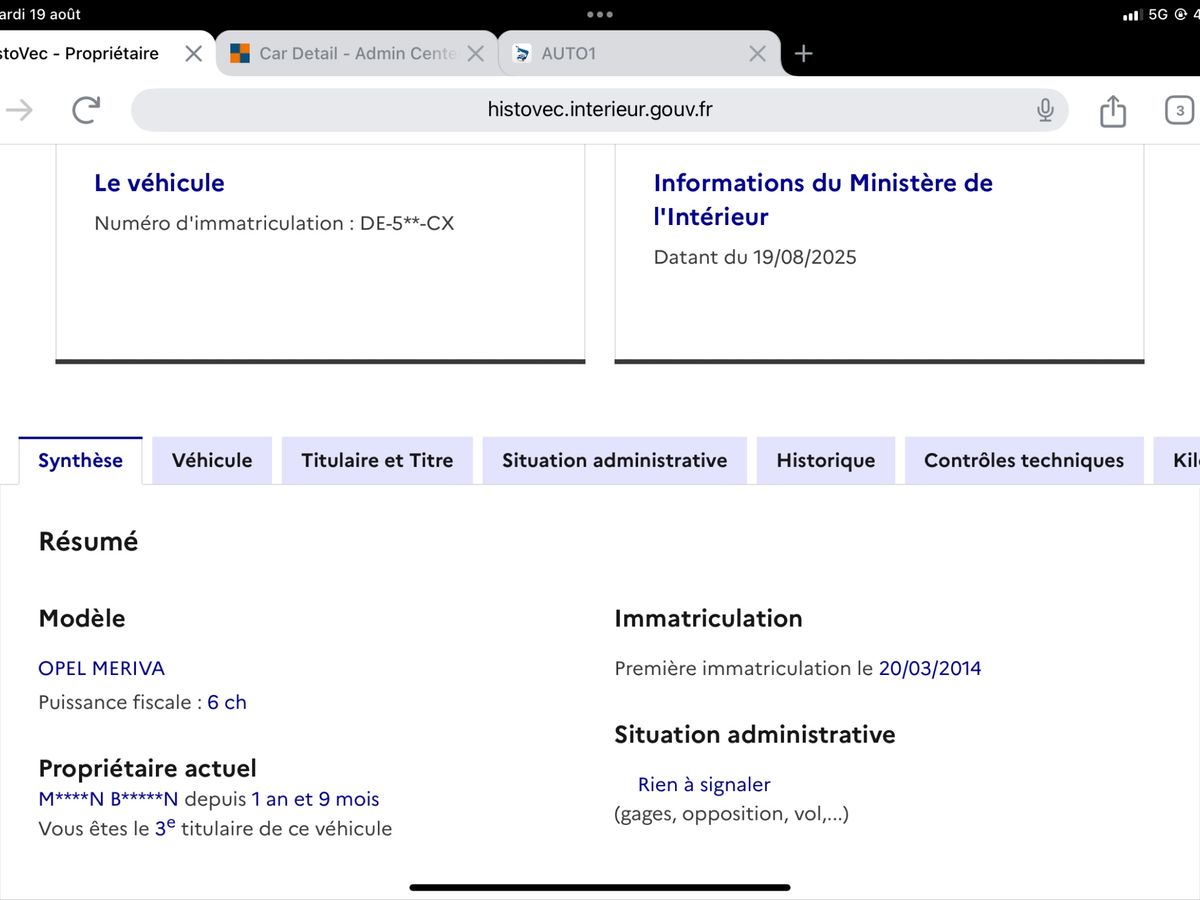Click the Modèle heading
The image size is (1200, 900).
pos(82,619)
